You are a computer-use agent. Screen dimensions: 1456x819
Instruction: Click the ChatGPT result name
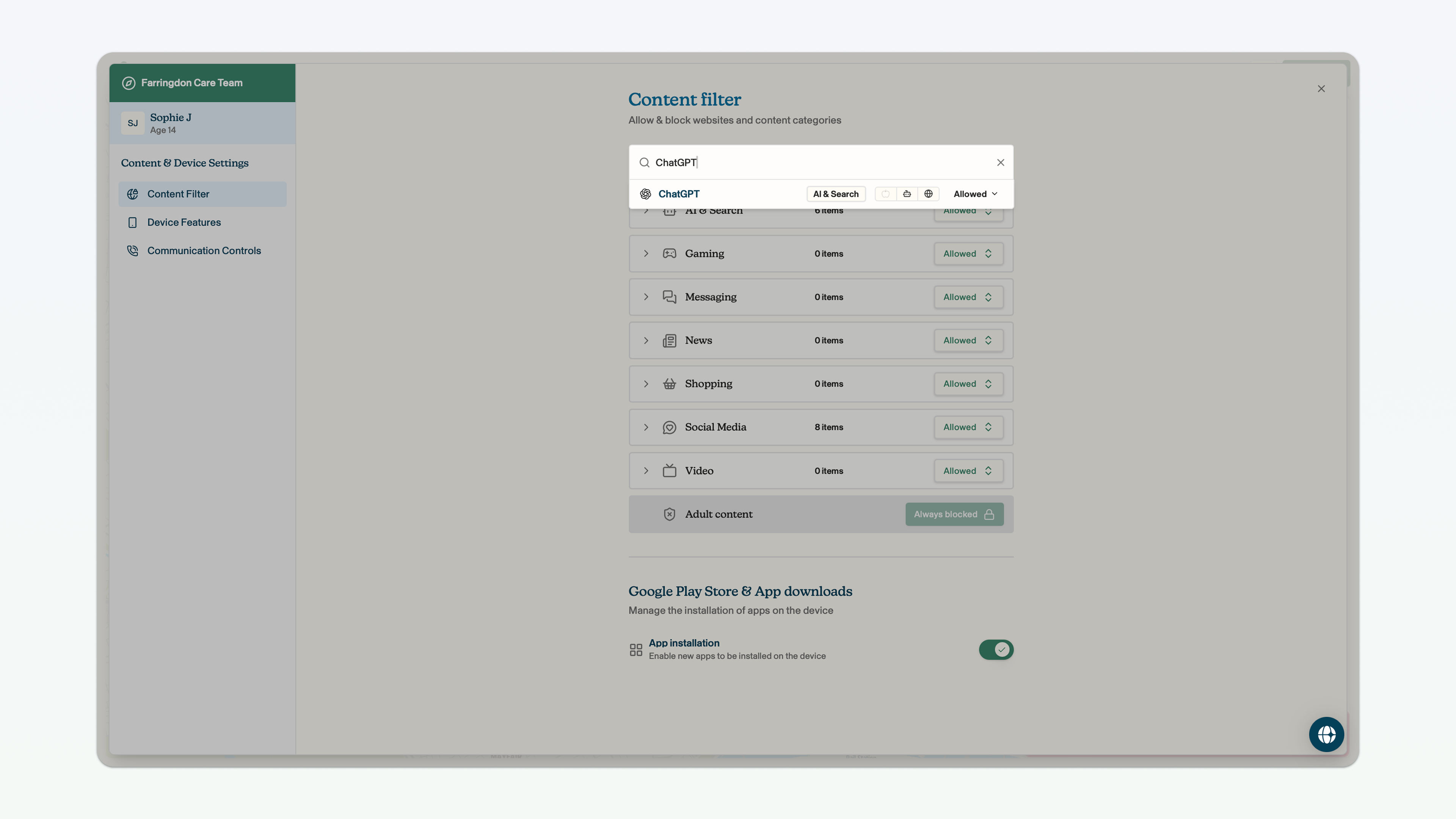[x=678, y=194]
